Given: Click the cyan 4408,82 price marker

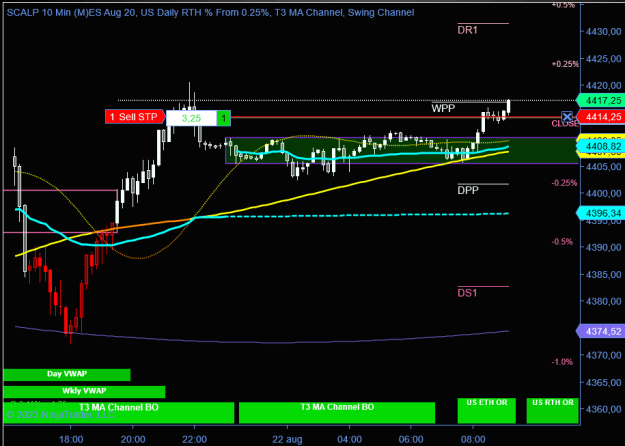Looking at the screenshot, I should coord(601,147).
